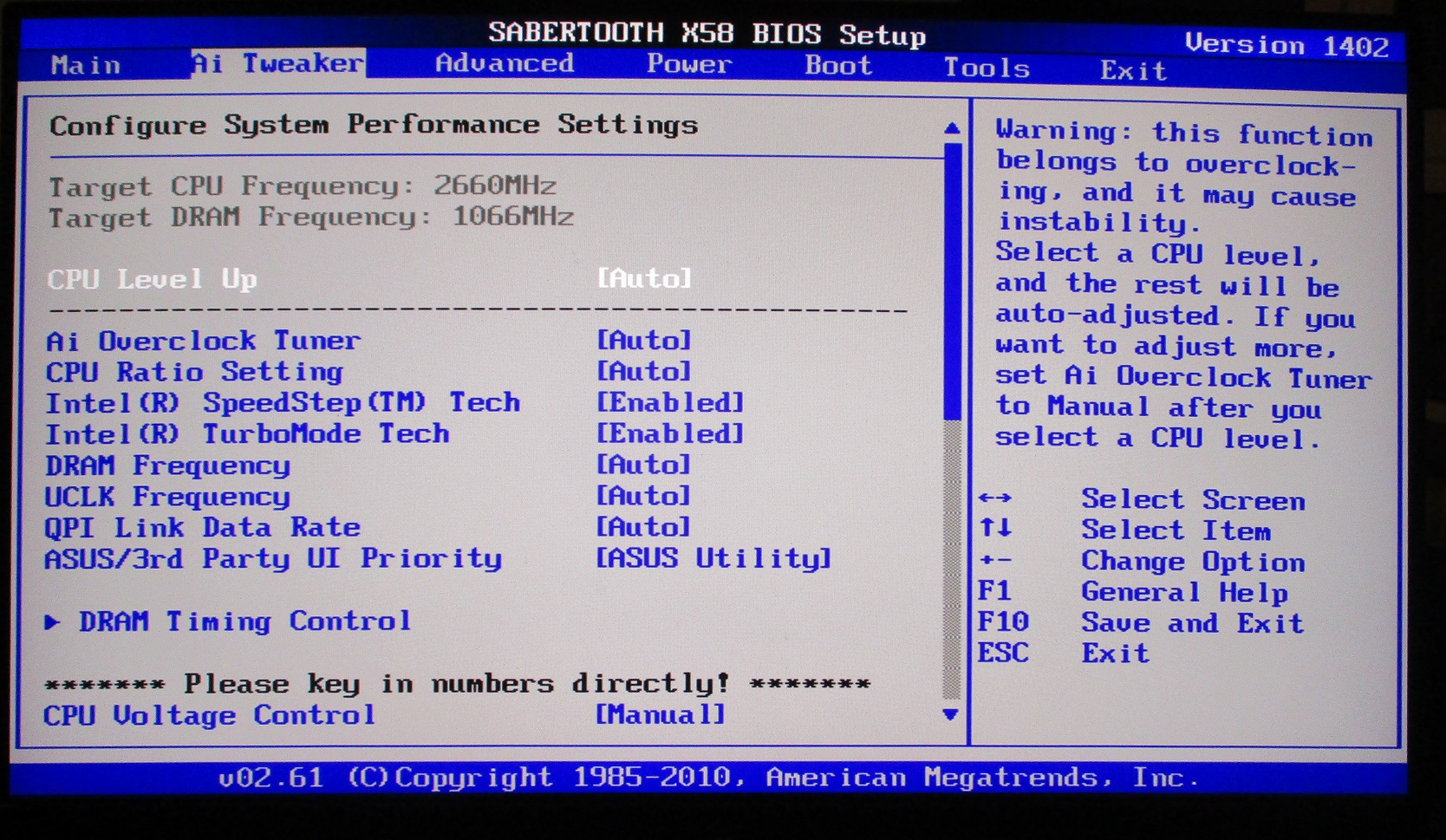
Task: Select the CPU Ratio Setting label
Action: [x=194, y=372]
